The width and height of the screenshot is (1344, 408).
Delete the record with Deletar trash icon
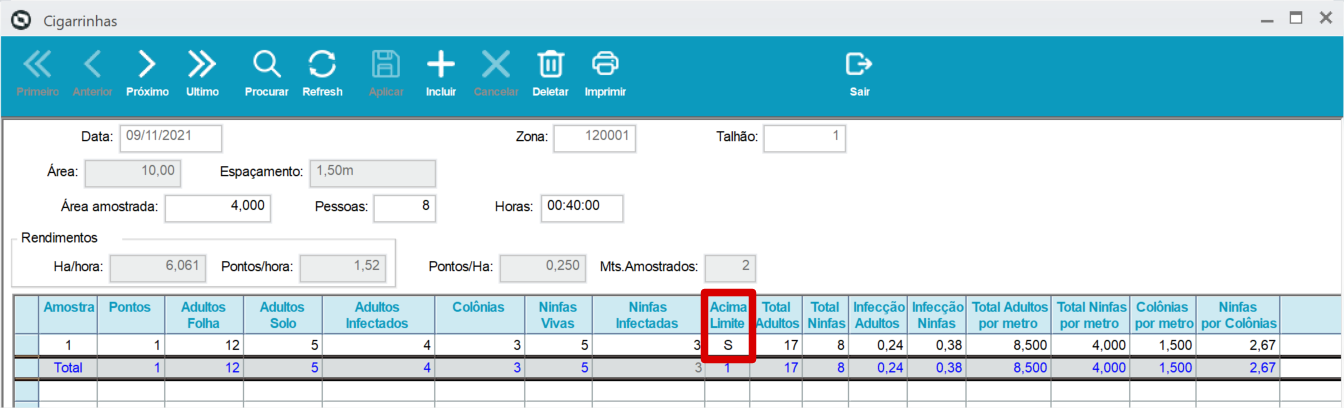[550, 73]
